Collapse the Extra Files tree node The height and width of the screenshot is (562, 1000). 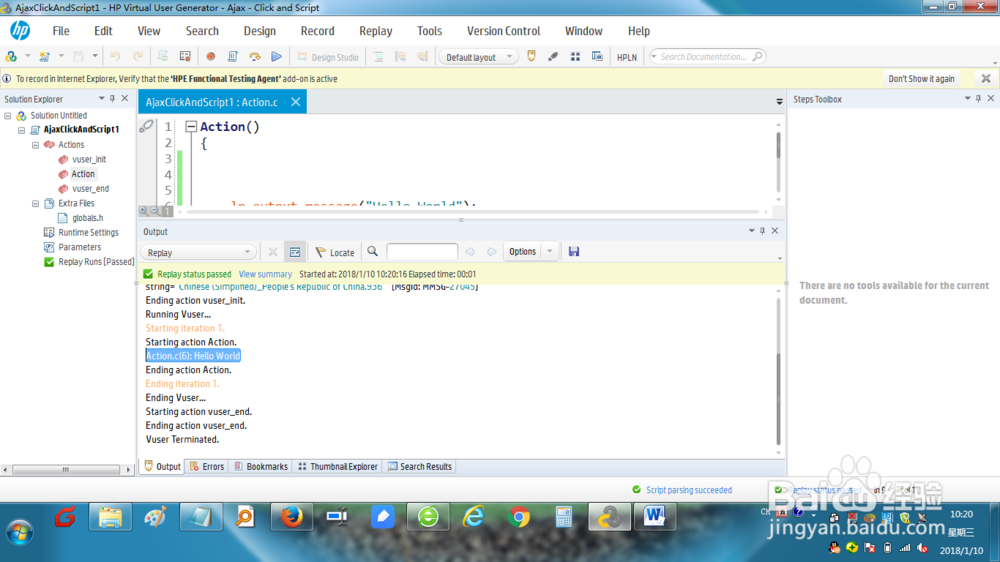point(36,203)
